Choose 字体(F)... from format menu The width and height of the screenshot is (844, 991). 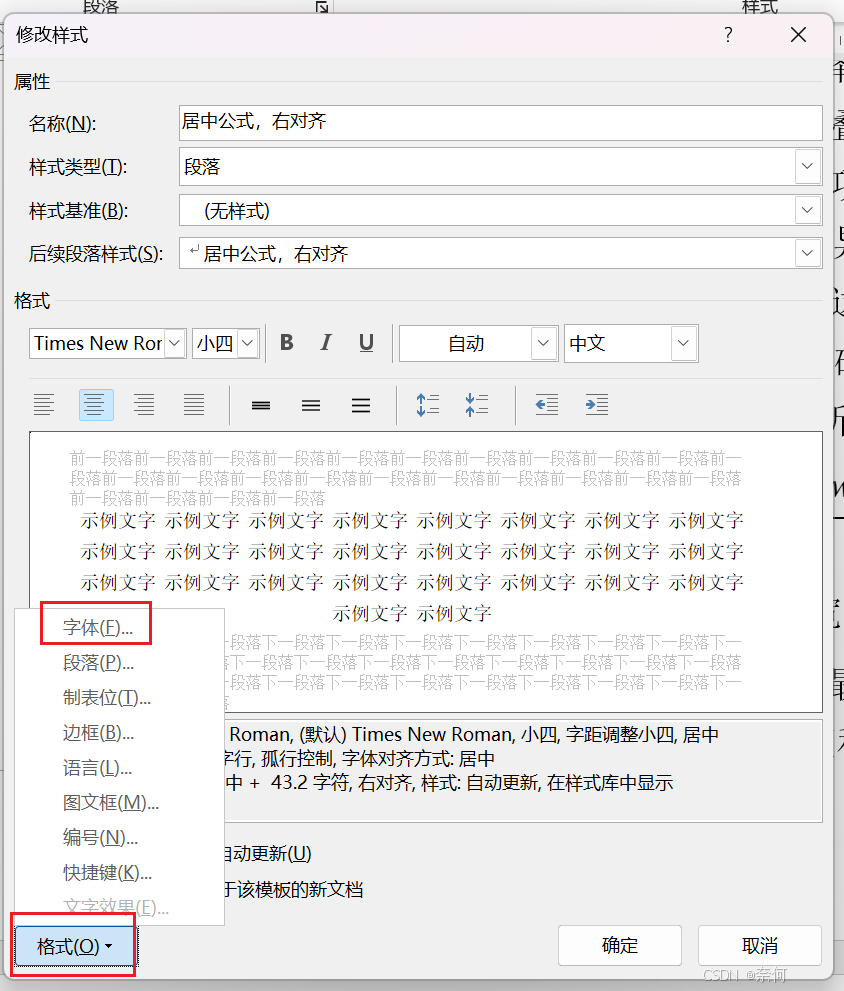pyautogui.click(x=98, y=628)
